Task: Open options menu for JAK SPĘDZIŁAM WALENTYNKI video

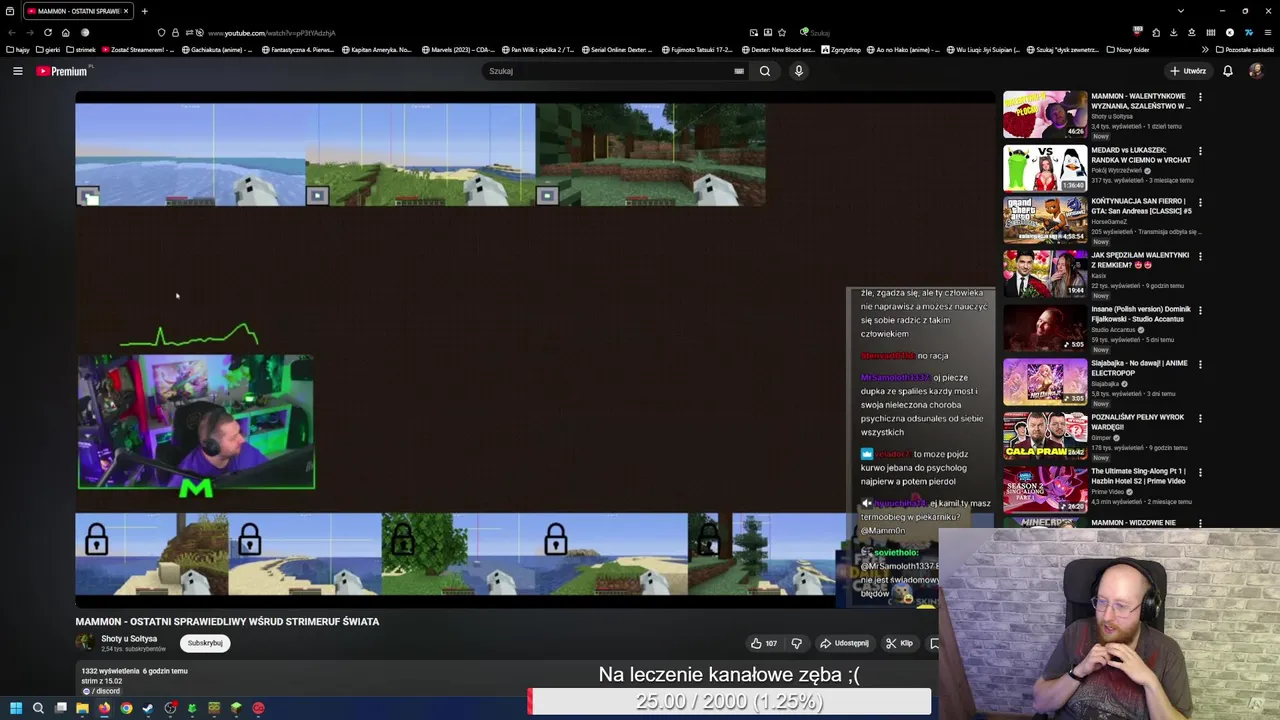Action: (1200, 256)
